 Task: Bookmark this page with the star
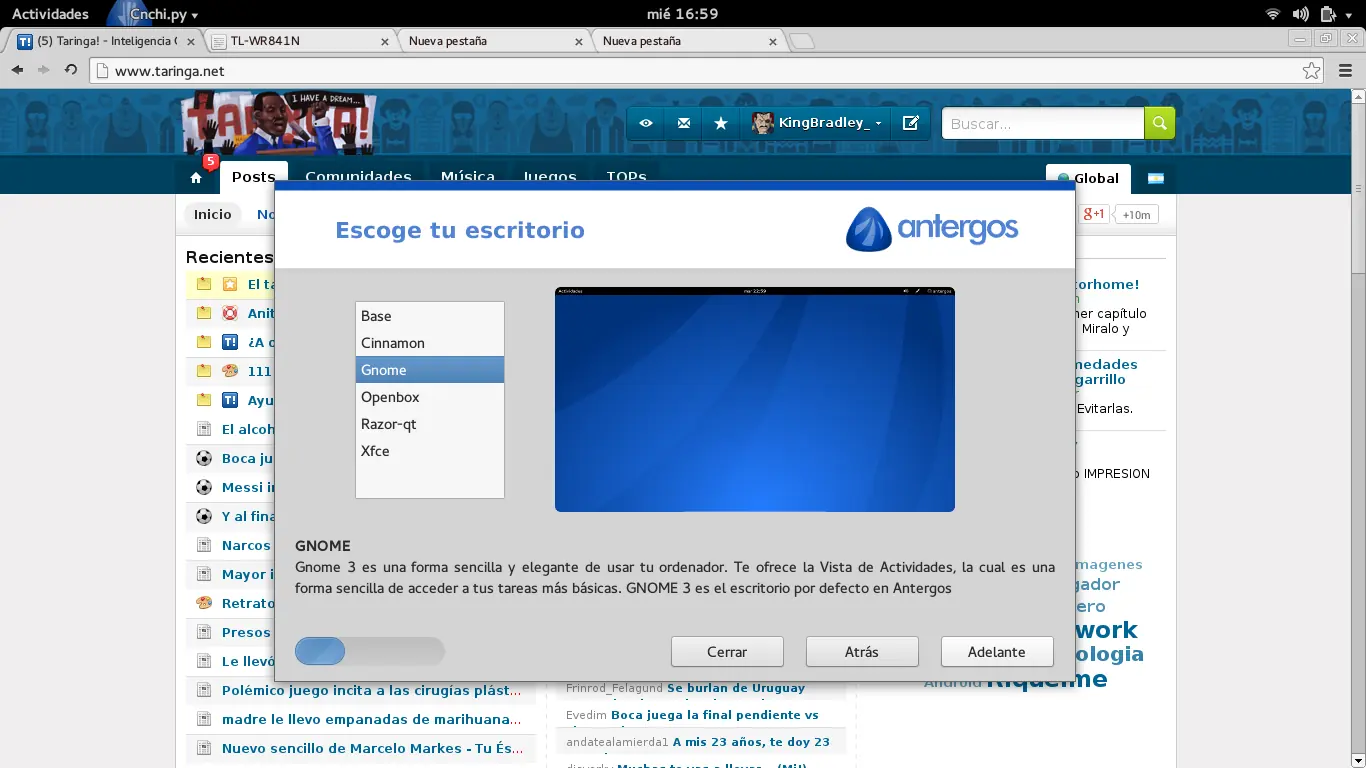[x=1311, y=71]
